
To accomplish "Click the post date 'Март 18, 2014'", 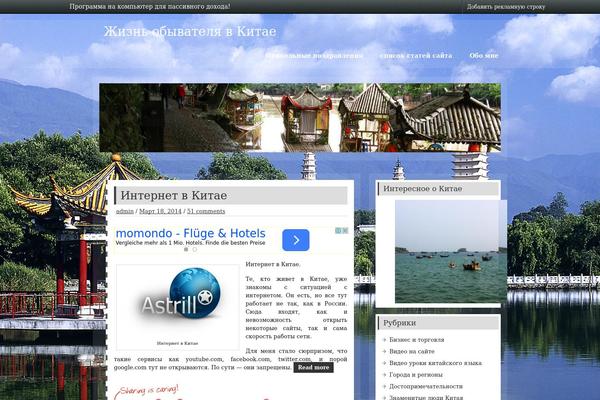I will tap(160, 211).
